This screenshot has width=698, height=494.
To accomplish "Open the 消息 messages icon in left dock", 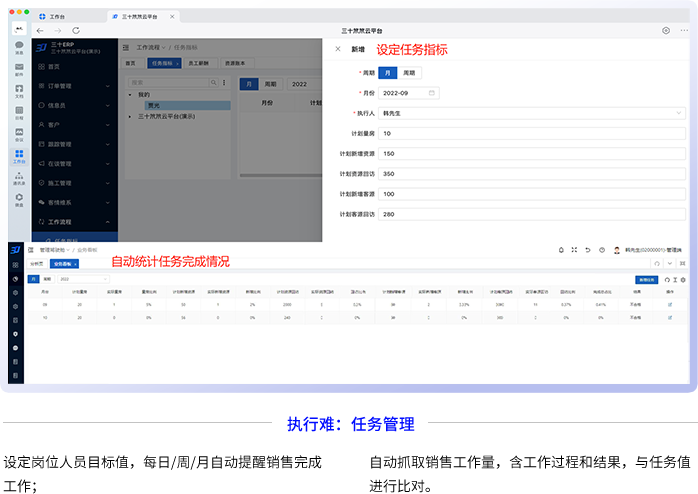I will (19, 46).
